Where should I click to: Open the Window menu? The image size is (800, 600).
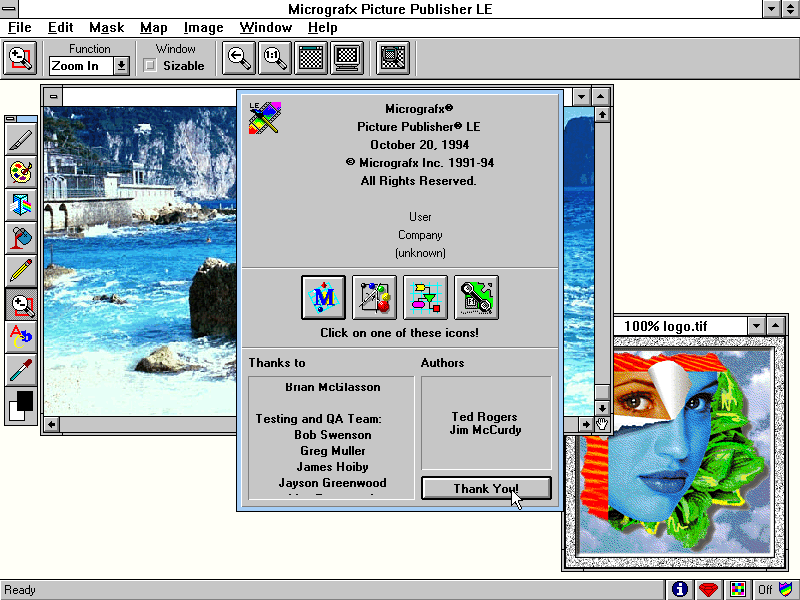[266, 28]
